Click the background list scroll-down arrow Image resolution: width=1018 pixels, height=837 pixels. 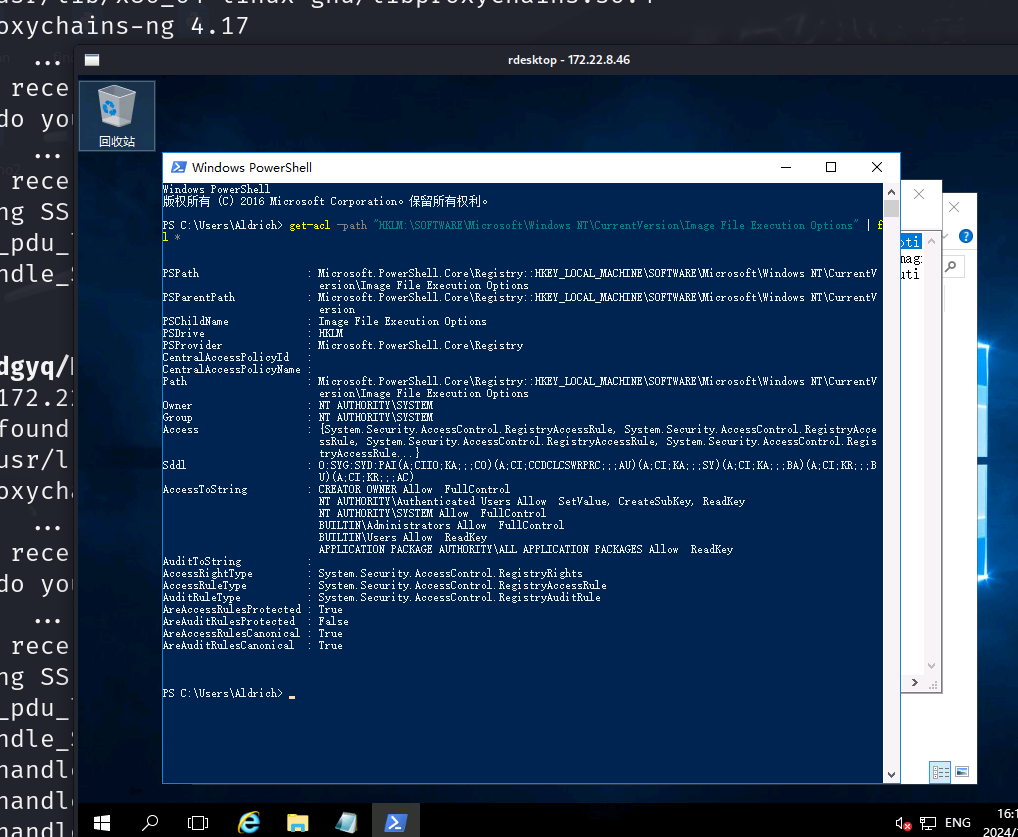pyautogui.click(x=932, y=666)
